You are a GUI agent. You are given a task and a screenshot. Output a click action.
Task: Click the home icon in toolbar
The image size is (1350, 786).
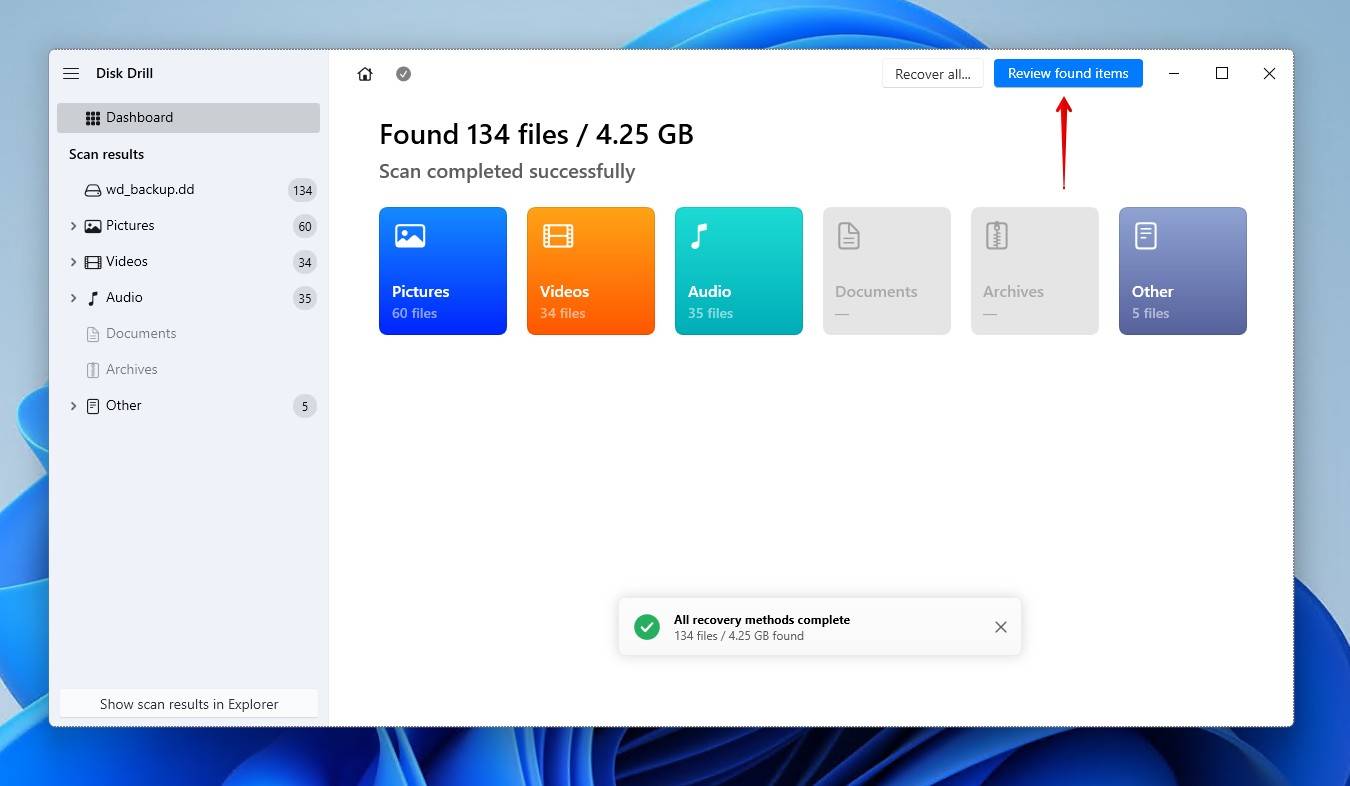coord(365,74)
